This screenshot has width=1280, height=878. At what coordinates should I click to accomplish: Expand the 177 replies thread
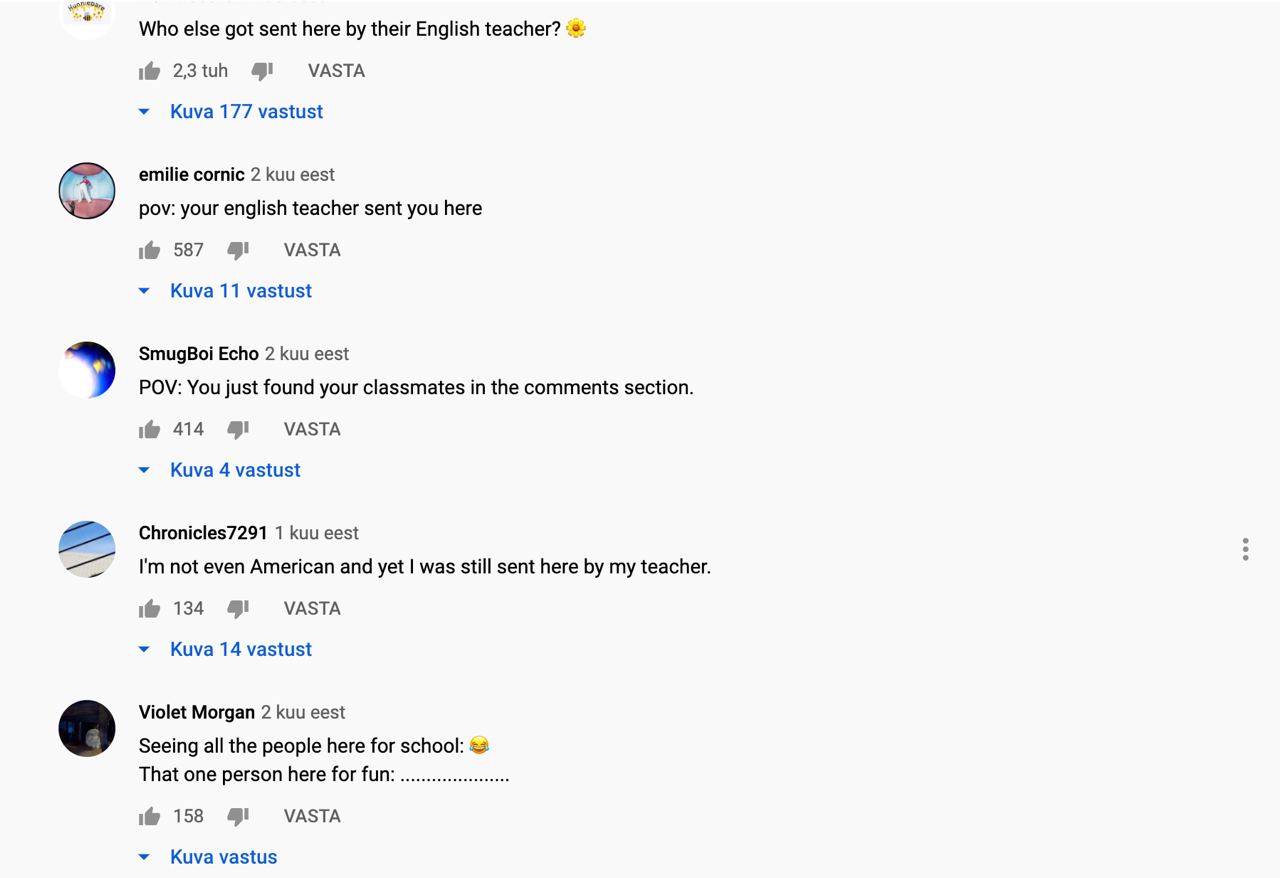click(246, 112)
